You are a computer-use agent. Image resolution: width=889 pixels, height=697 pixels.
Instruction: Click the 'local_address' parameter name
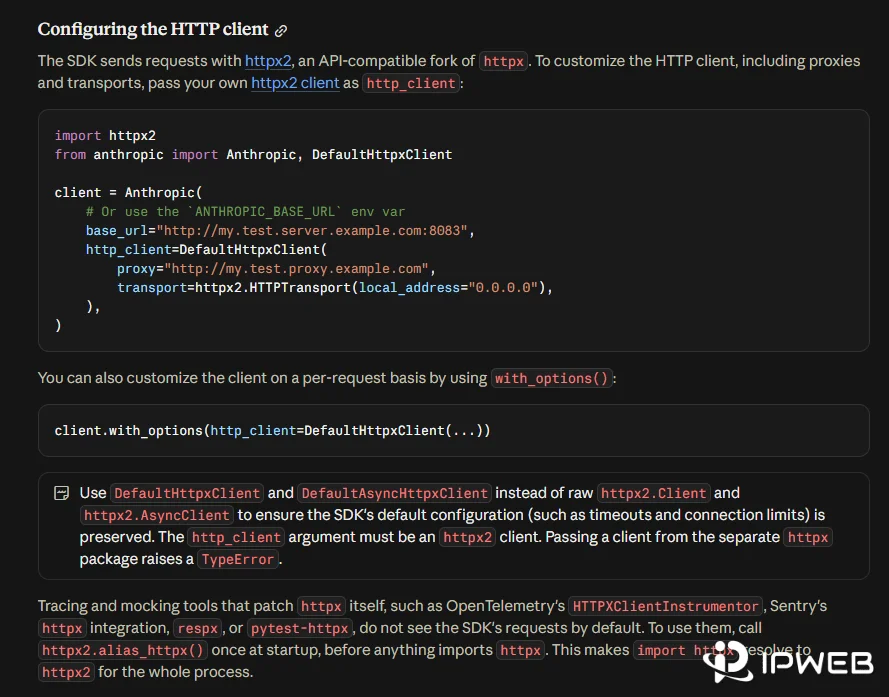pos(409,288)
